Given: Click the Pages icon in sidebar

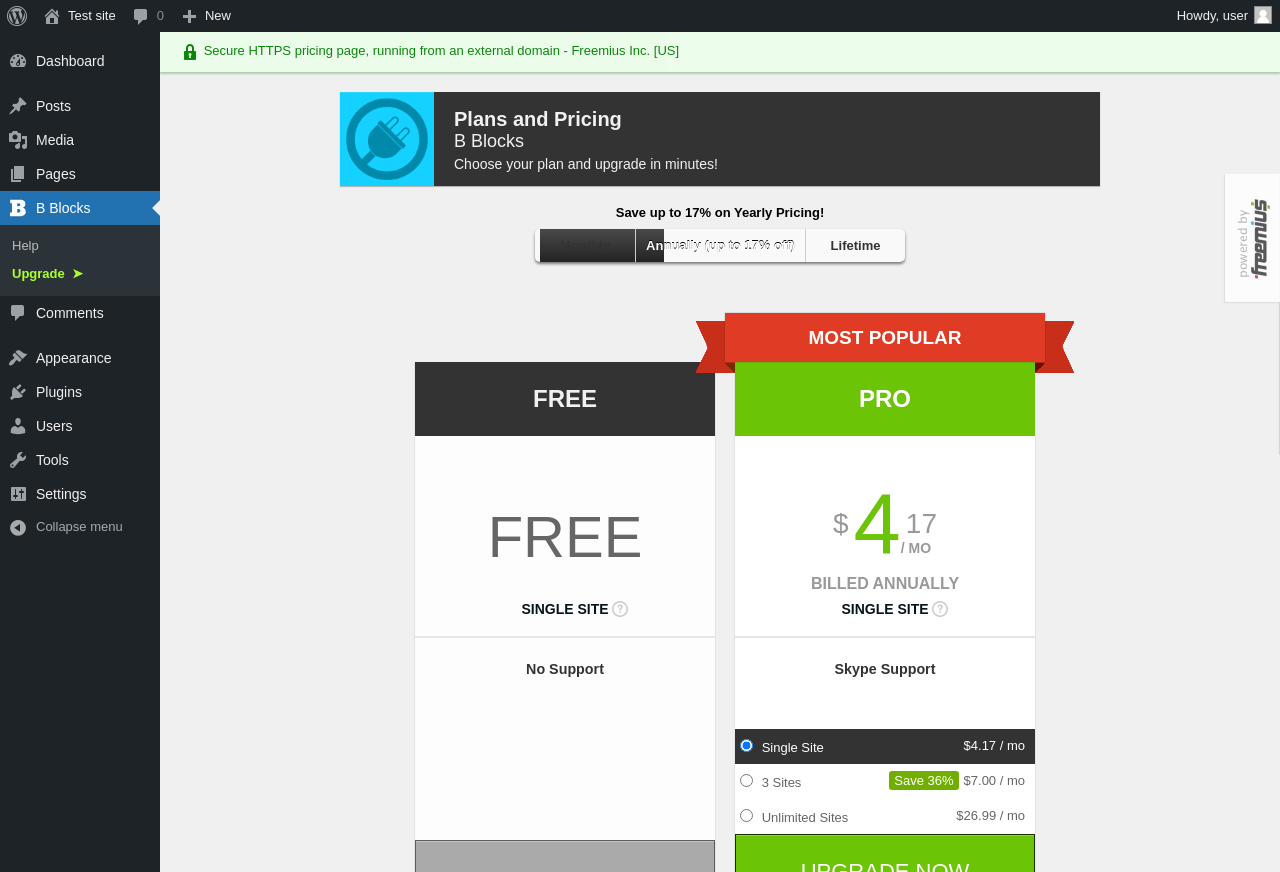Looking at the screenshot, I should pos(18,174).
